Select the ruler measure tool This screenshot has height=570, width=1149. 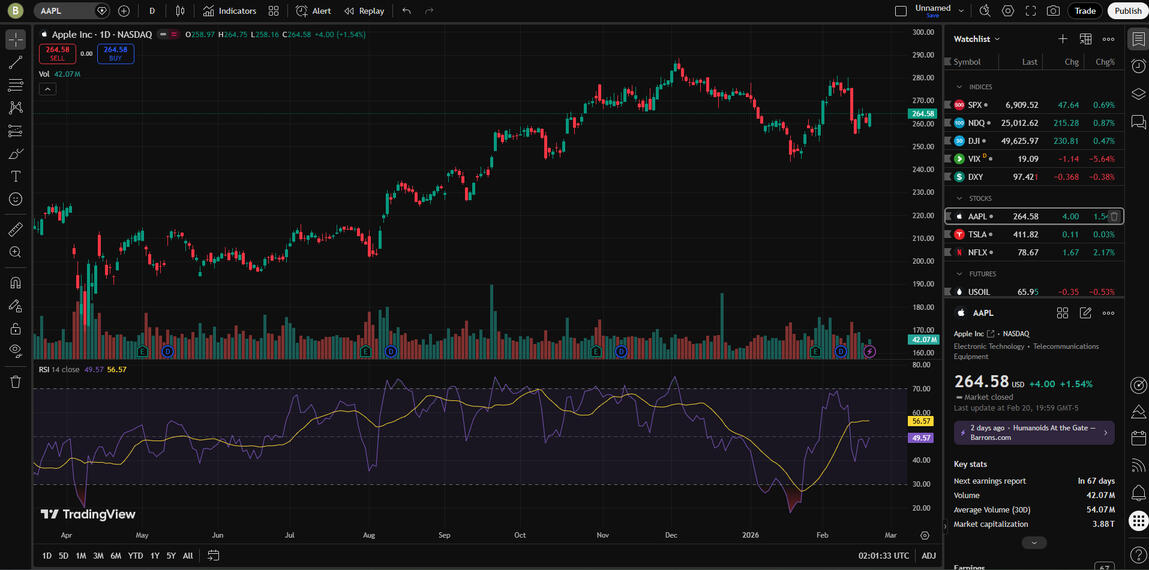(x=15, y=229)
